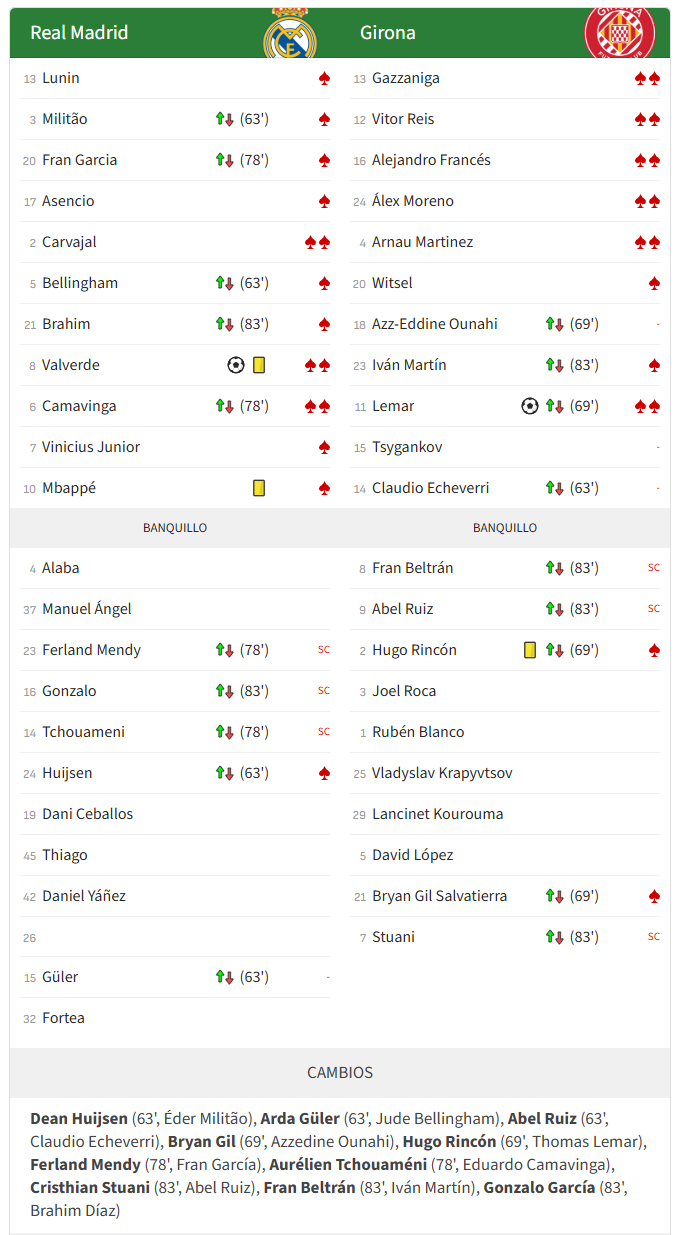678x1235 pixels.
Task: Select Tsygankov in Girona lineup
Action: (407, 447)
